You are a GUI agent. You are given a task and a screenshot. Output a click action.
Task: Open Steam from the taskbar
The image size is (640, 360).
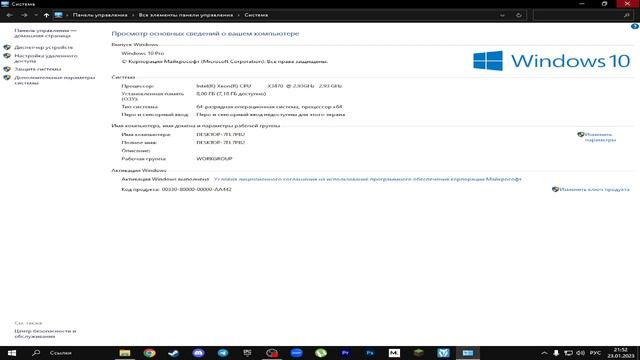(174, 353)
